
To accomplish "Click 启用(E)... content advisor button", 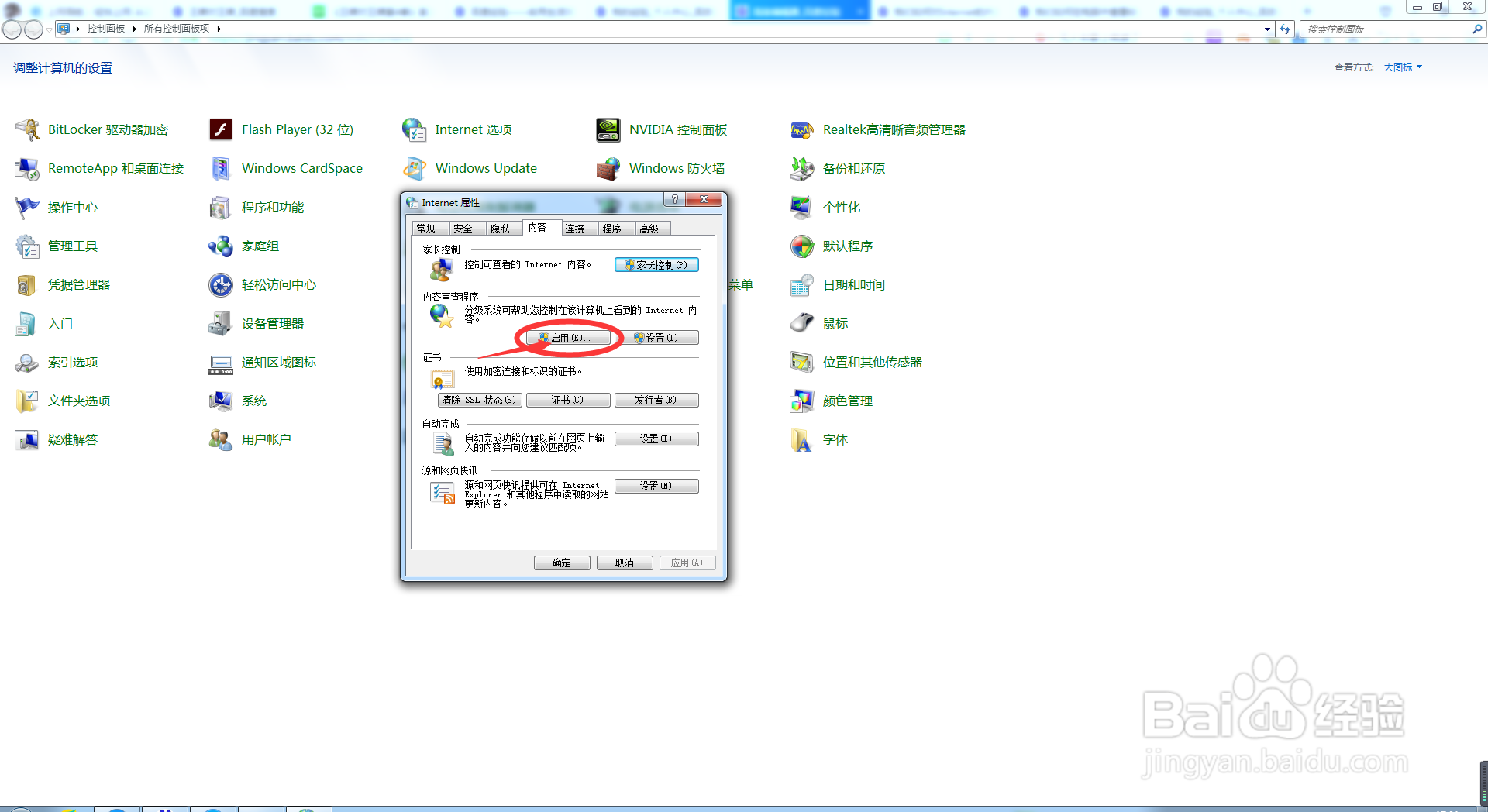I will click(x=568, y=338).
